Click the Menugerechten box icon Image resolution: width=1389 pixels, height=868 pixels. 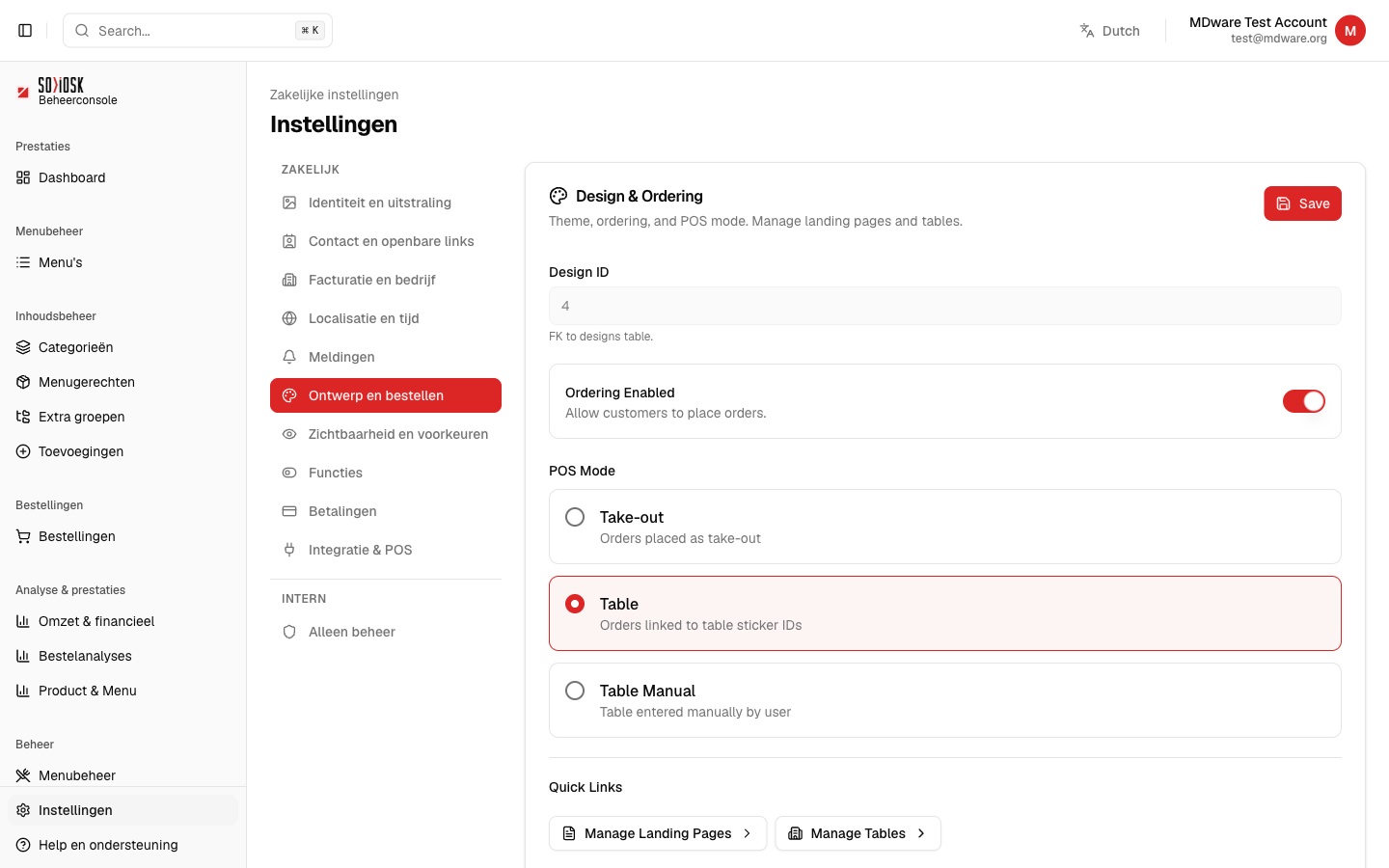click(23, 382)
